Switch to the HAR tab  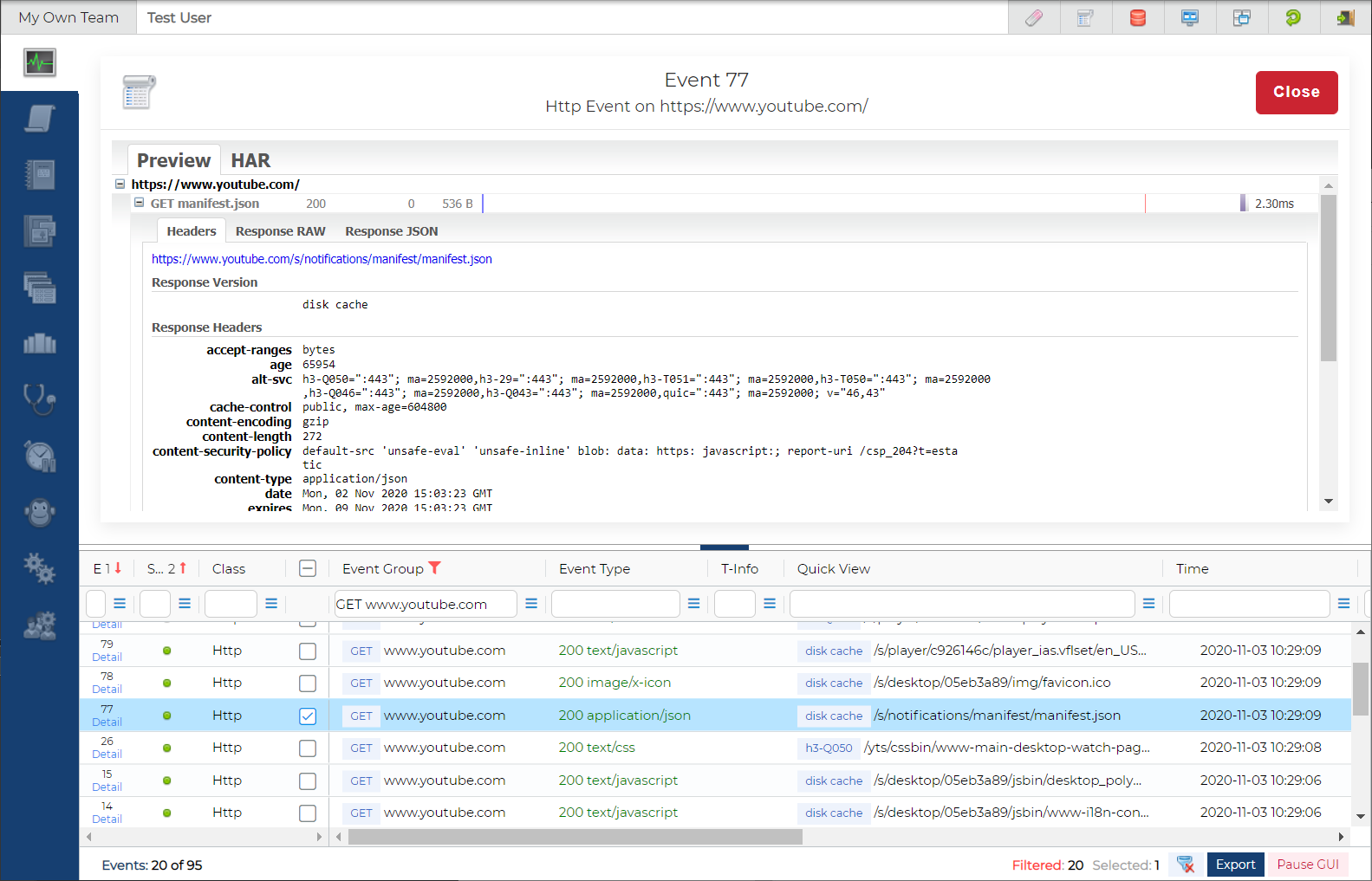point(250,160)
